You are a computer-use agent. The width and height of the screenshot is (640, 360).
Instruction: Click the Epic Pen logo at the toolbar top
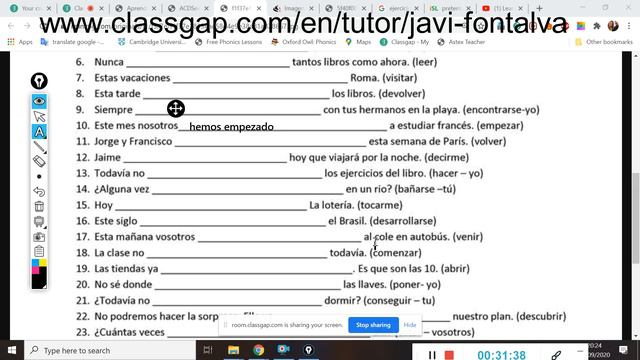coord(39,81)
